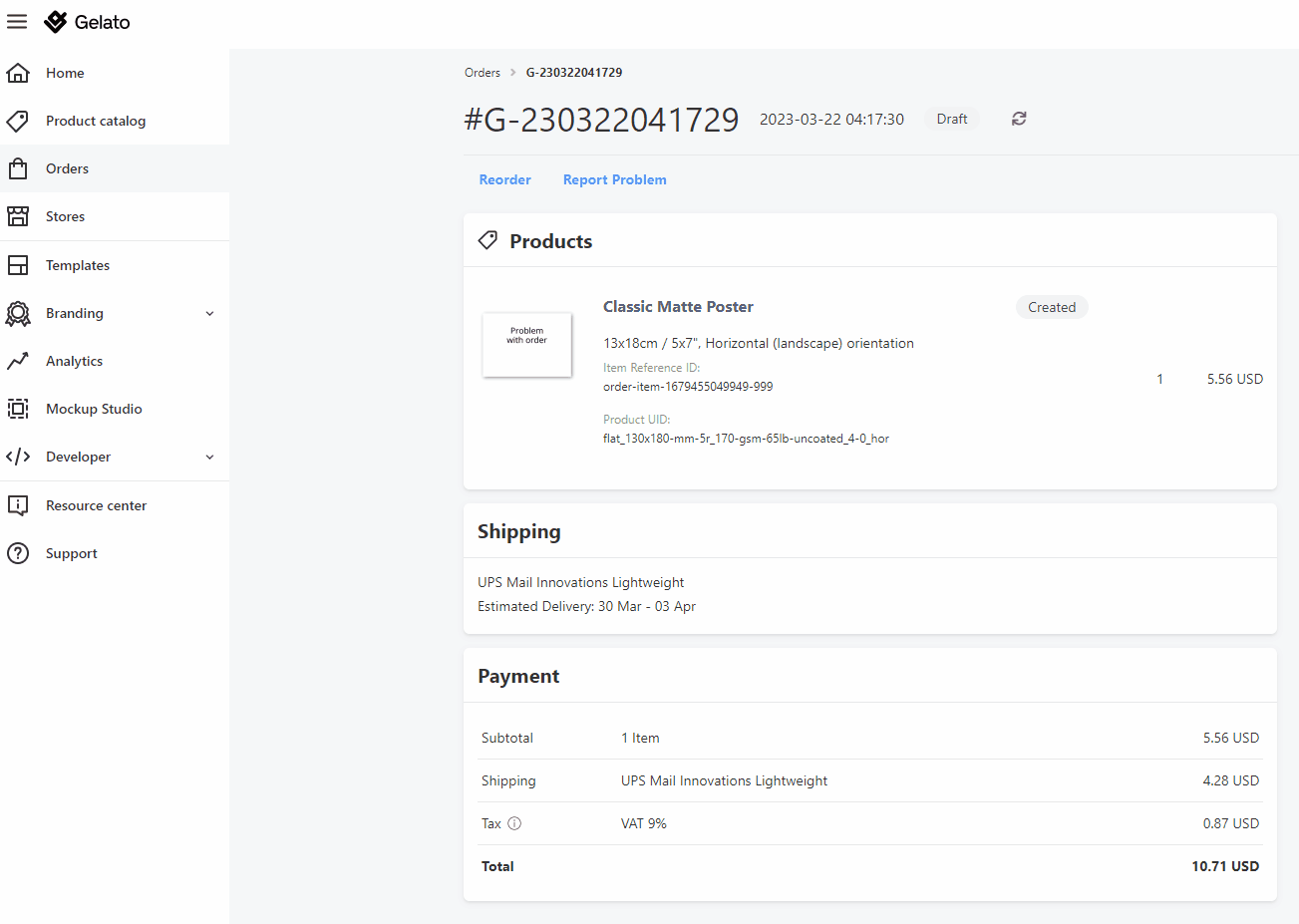The image size is (1299, 924).
Task: Click the Mockup Studio icon
Action: pyautogui.click(x=18, y=409)
